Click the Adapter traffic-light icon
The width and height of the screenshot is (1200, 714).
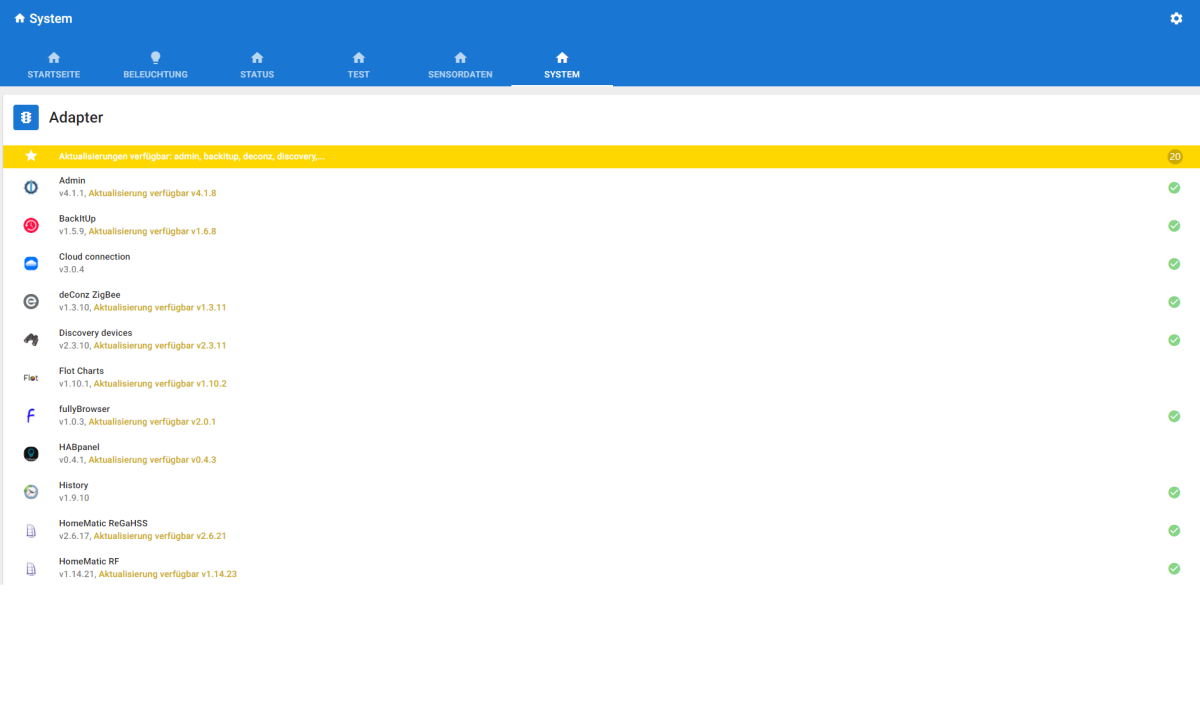26,118
